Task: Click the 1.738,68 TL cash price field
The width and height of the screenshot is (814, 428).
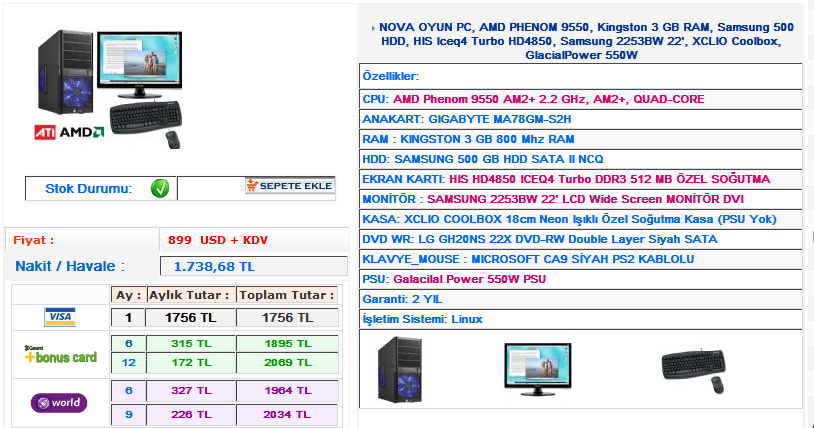Action: coord(253,266)
